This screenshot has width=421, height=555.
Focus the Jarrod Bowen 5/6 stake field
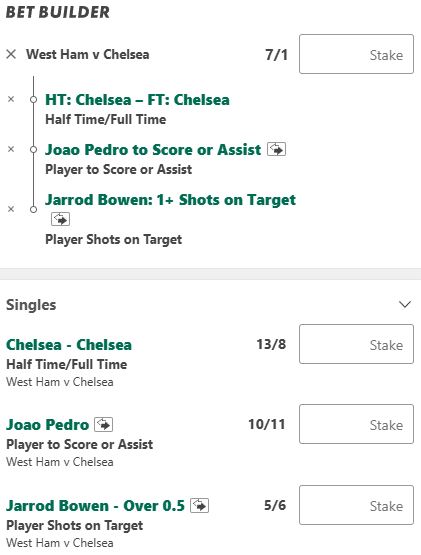356,505
